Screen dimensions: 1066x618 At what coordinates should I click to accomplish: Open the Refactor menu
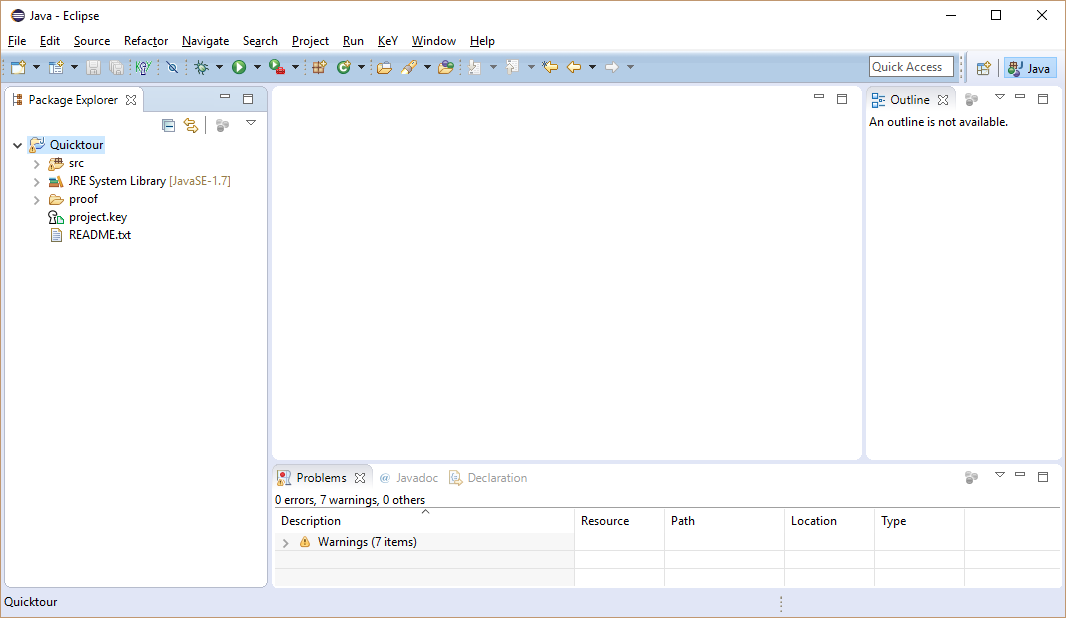pyautogui.click(x=145, y=41)
